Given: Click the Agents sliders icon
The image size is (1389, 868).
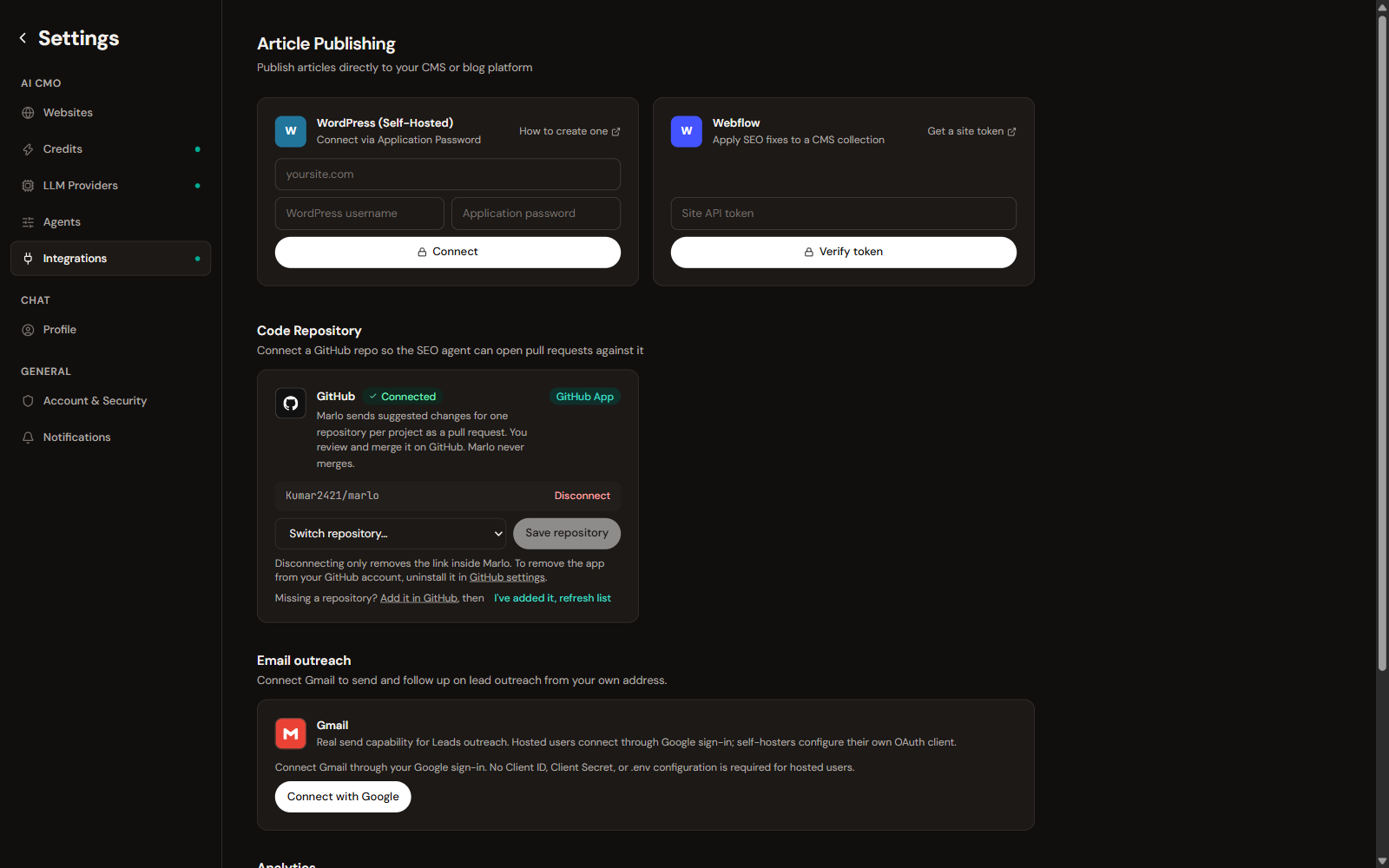Looking at the screenshot, I should 28,222.
